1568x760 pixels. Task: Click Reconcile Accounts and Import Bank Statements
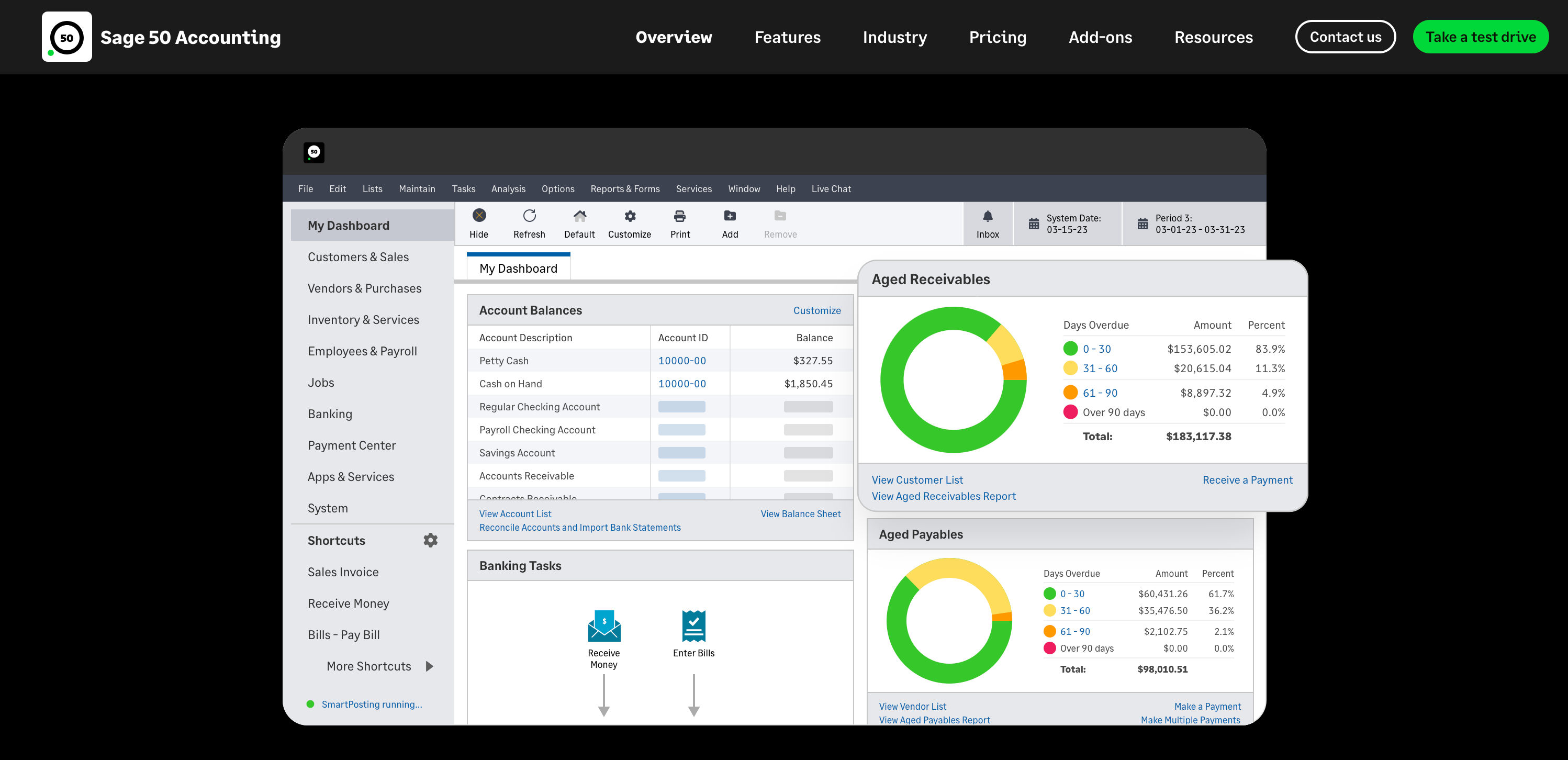point(579,528)
